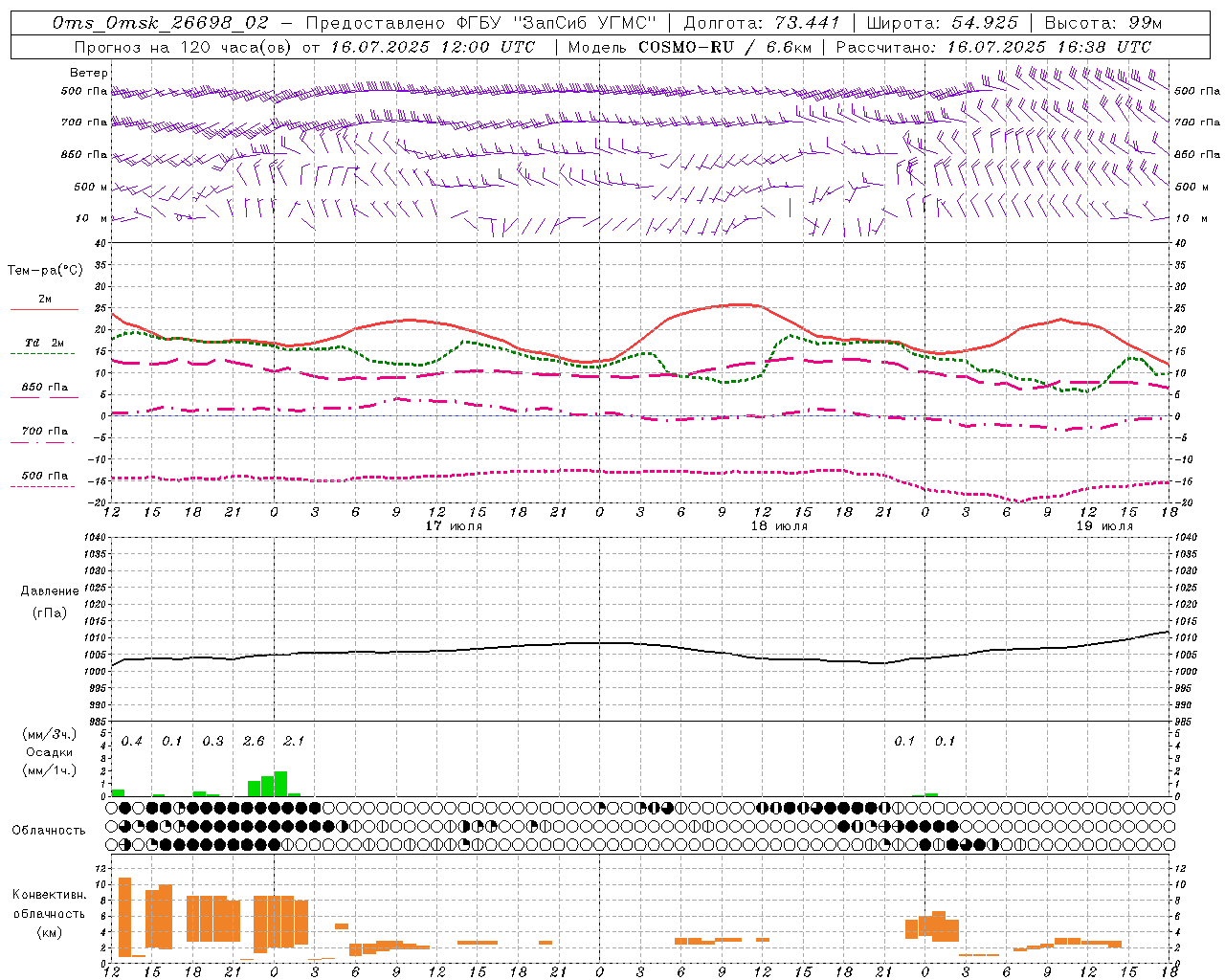The width and height of the screenshot is (1225, 980).
Task: Click the "Облачность" cloudiness label
Action: (49, 831)
